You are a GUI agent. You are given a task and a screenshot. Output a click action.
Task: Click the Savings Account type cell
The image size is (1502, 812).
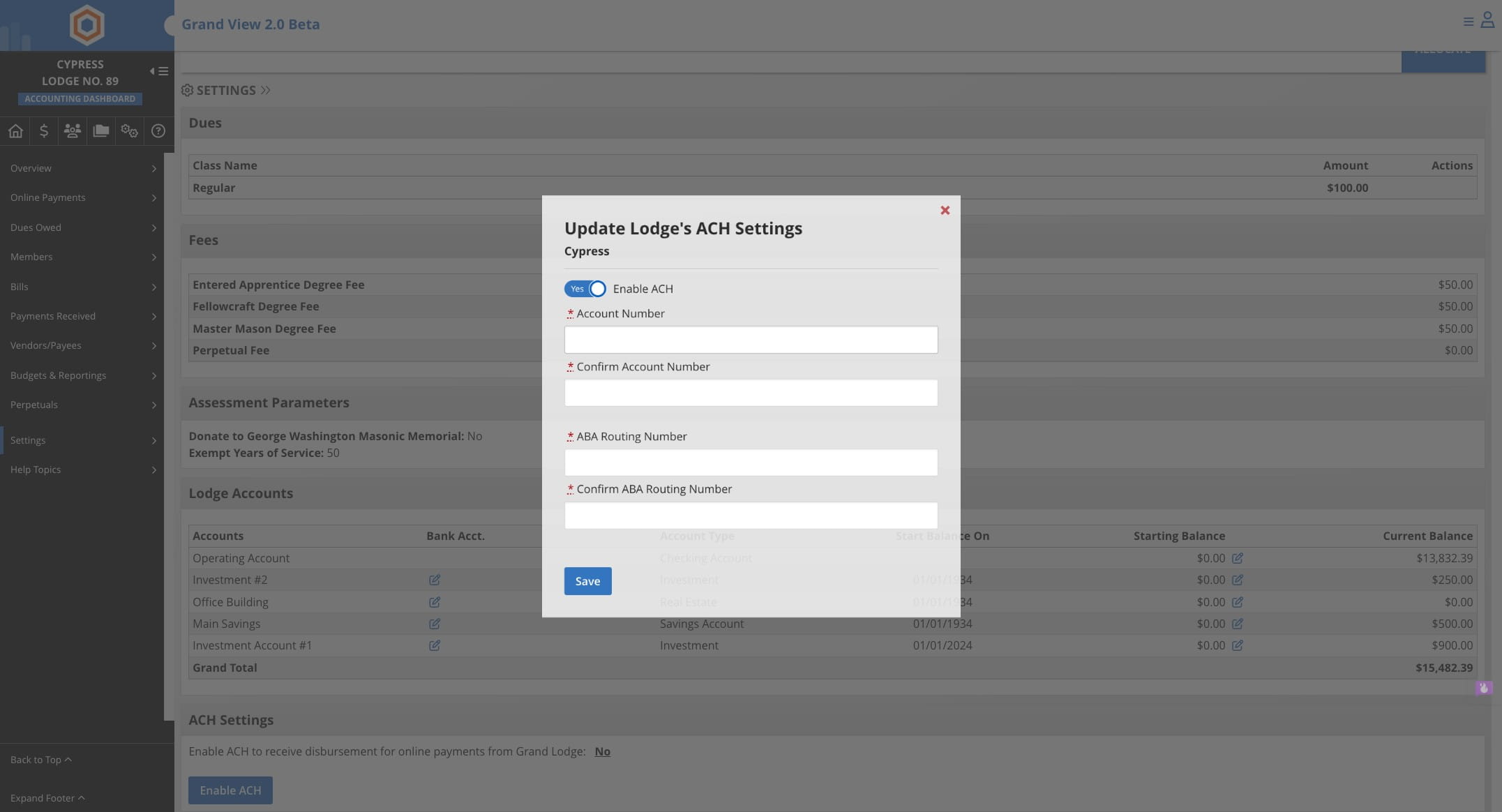[702, 624]
